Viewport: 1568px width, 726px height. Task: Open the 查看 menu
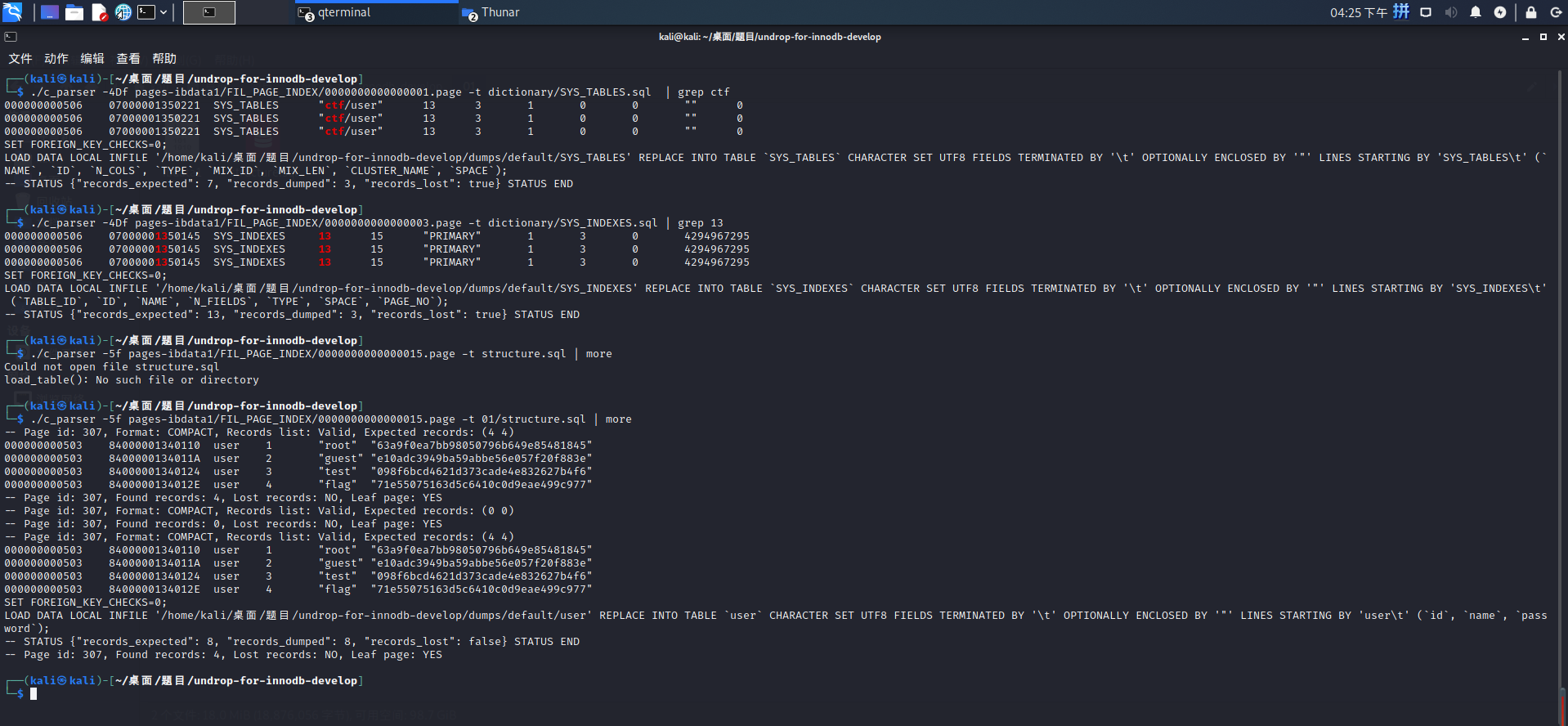click(x=128, y=59)
